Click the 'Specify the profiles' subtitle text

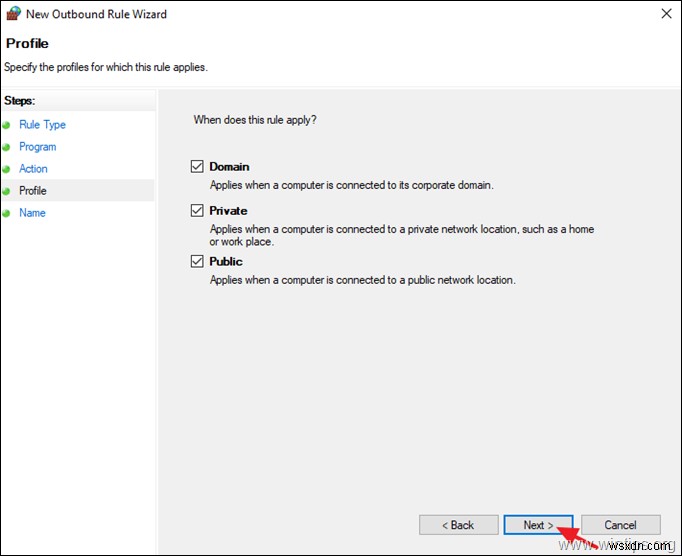pyautogui.click(x=106, y=67)
